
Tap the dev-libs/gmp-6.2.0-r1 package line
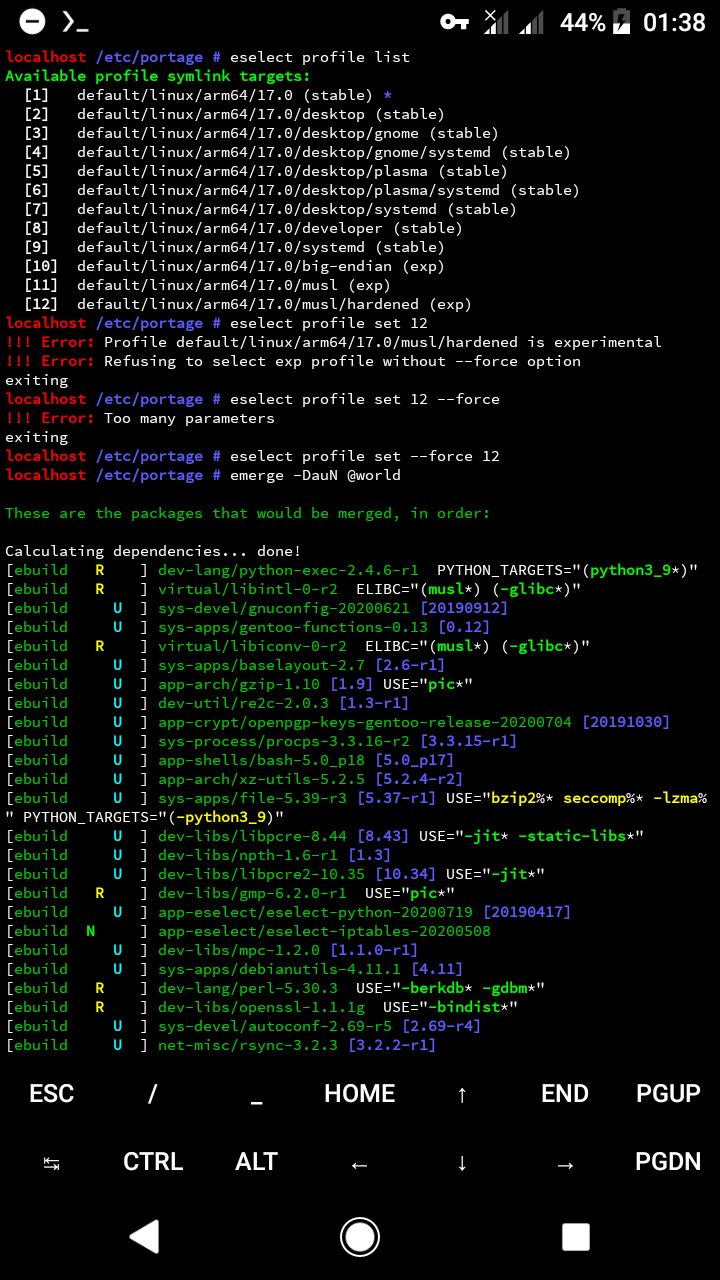coord(230,893)
